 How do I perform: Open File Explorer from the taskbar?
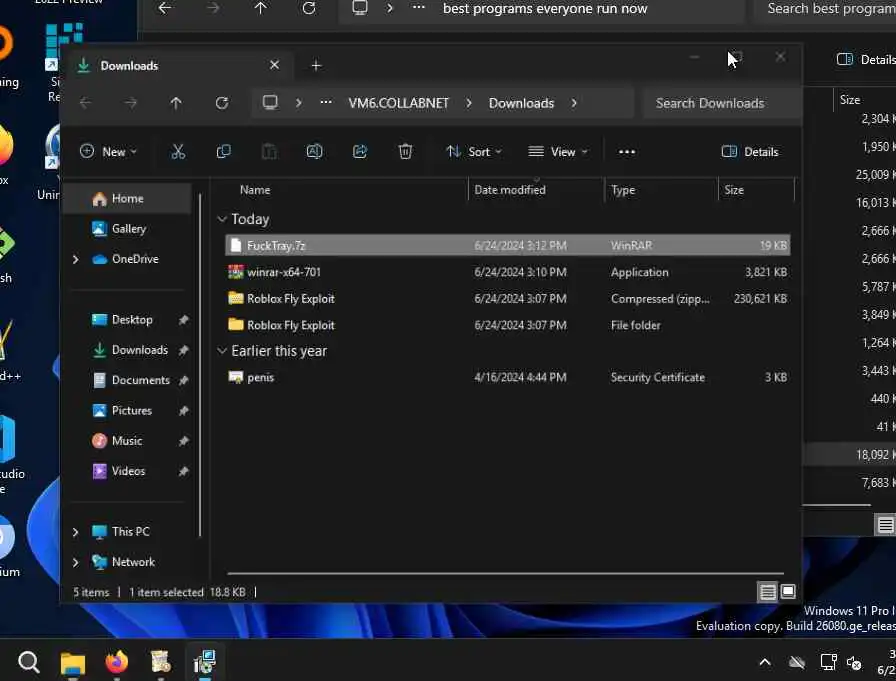click(x=73, y=663)
